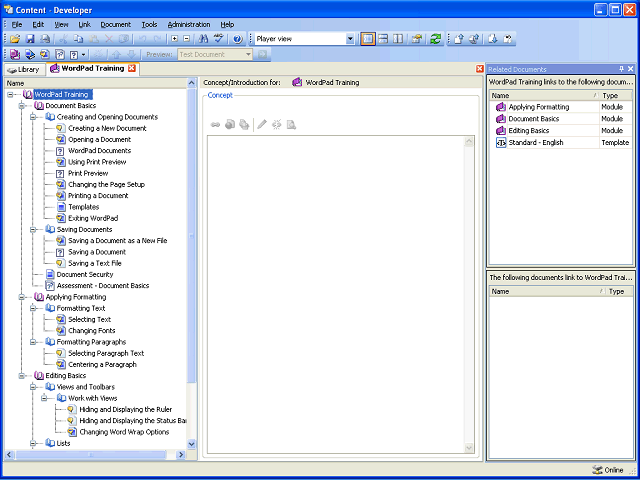The width and height of the screenshot is (640, 480).
Task: Collapse the Document Basics module
Action: click(x=22, y=106)
